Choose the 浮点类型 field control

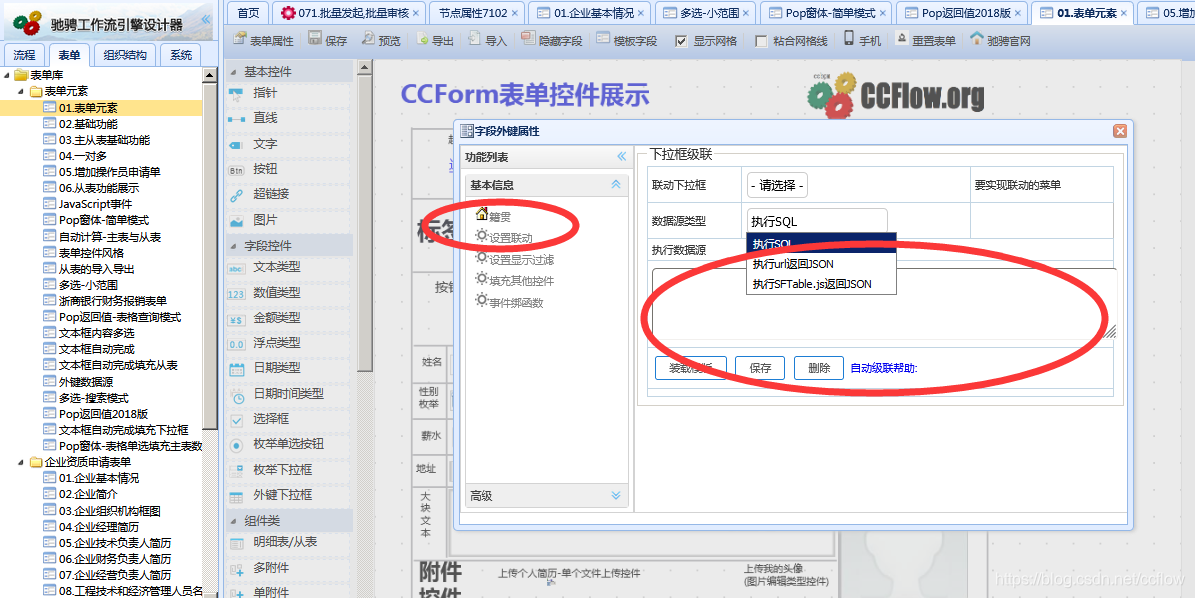click(276, 343)
